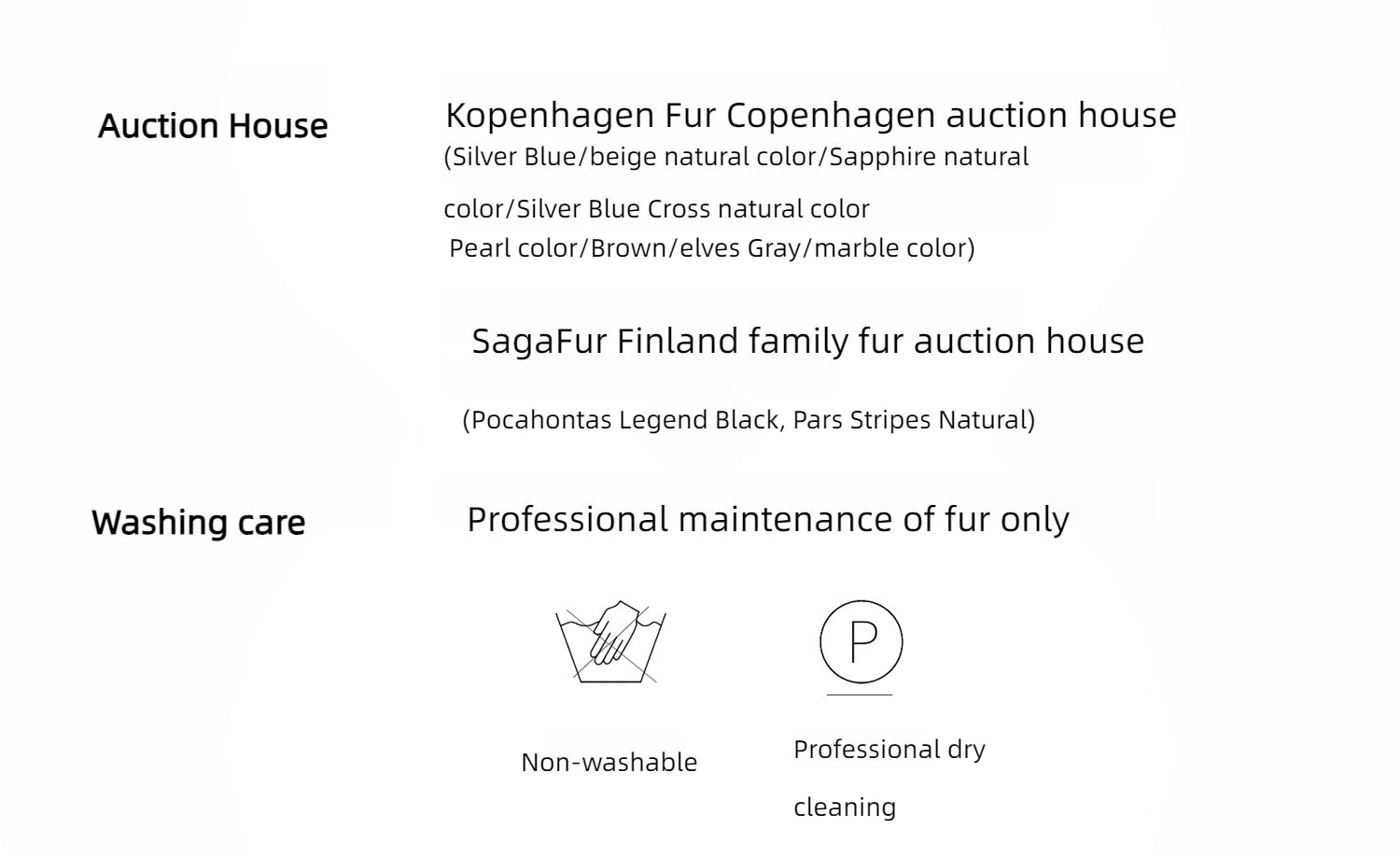Click the Pocahontas Legend Black text
The image size is (1400, 856).
tap(623, 420)
